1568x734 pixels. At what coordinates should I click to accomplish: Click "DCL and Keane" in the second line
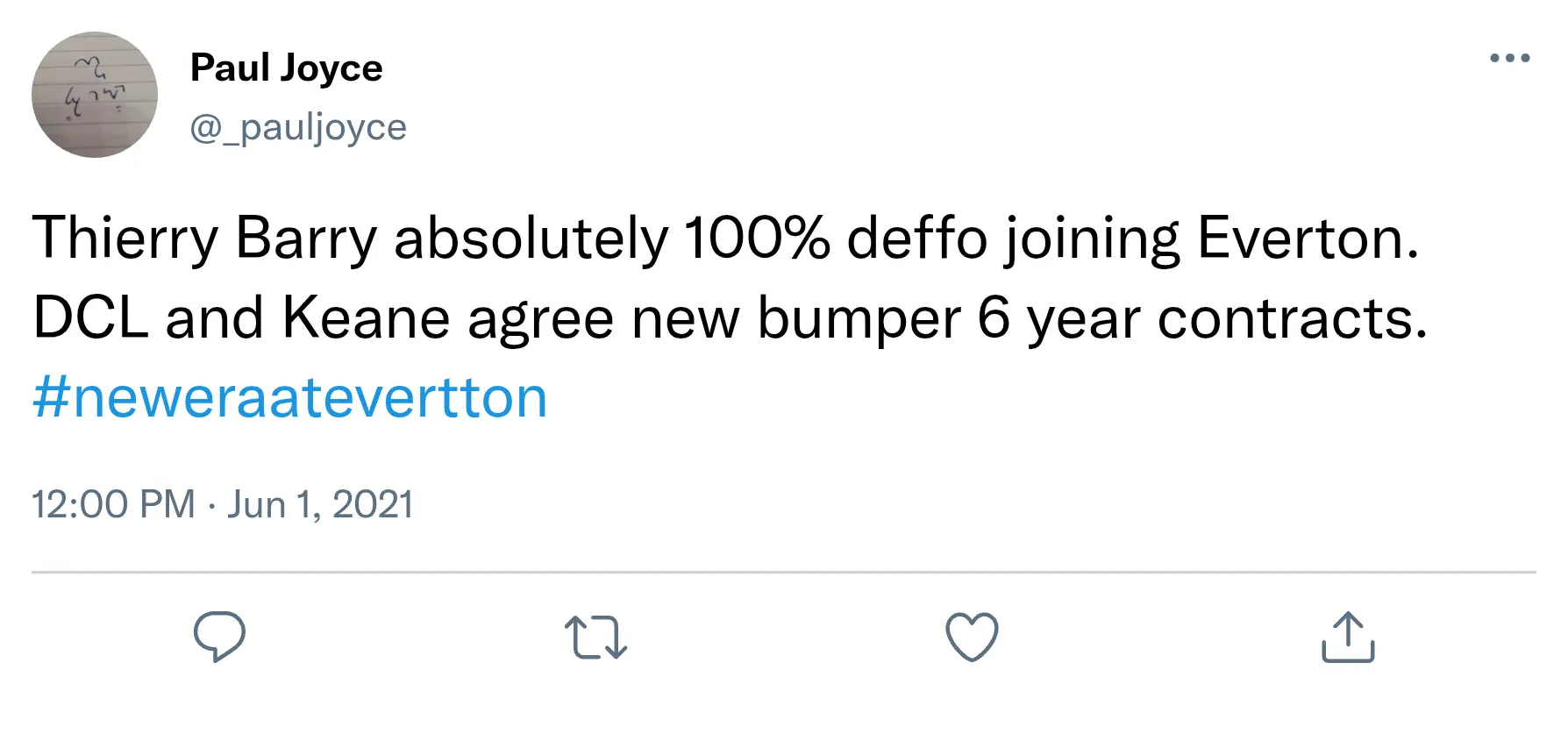(241, 317)
